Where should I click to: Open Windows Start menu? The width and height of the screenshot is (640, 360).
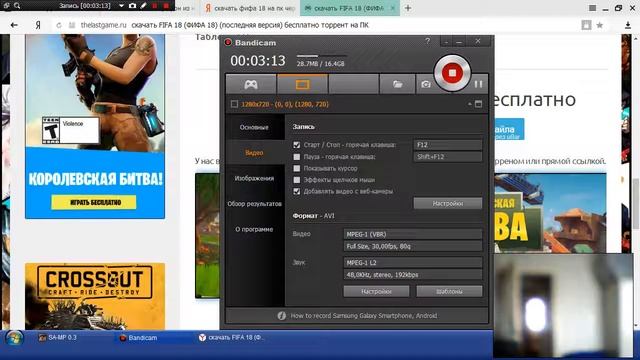point(14,338)
